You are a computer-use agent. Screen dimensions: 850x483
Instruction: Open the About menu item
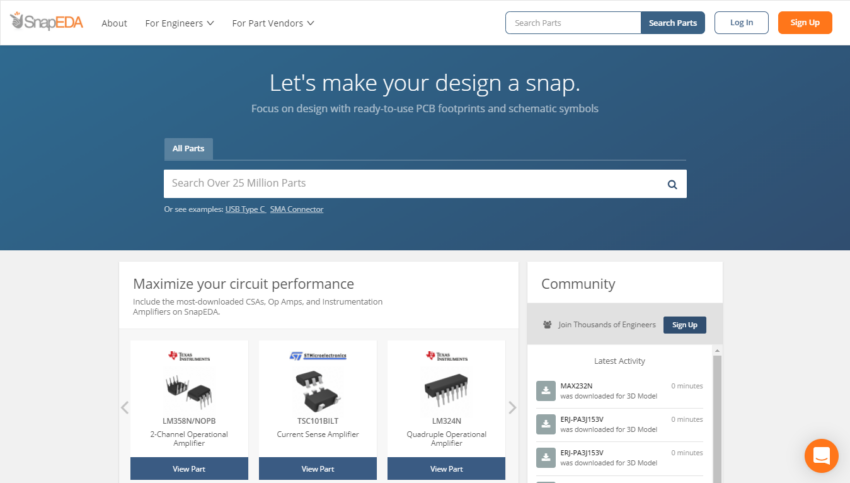(x=114, y=23)
